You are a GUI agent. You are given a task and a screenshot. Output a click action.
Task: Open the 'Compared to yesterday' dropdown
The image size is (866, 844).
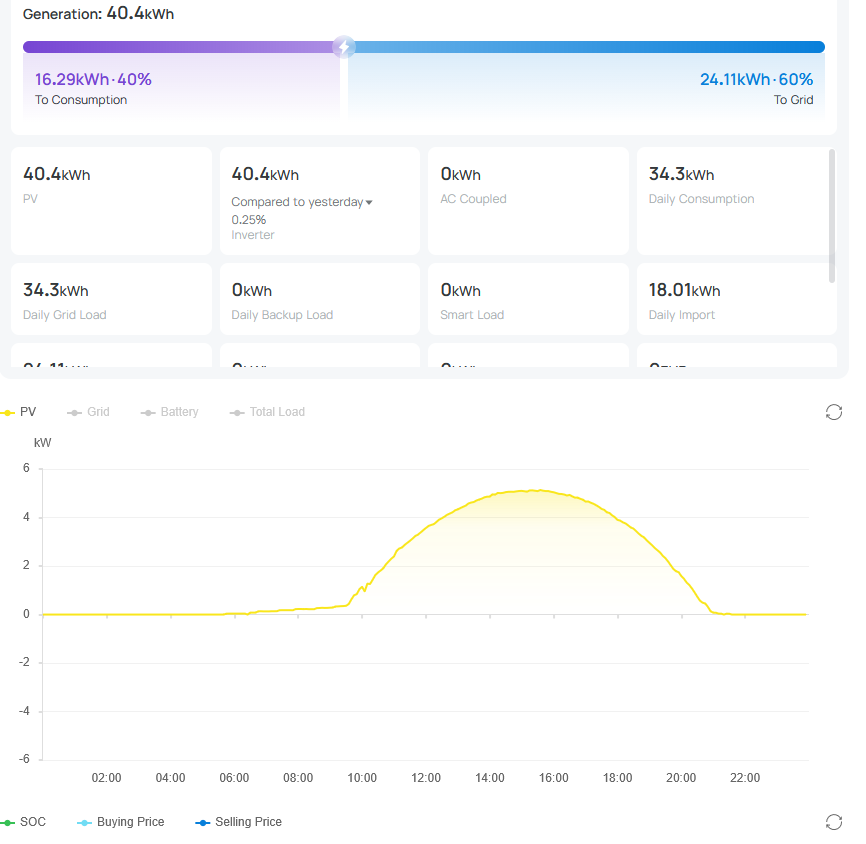point(302,202)
